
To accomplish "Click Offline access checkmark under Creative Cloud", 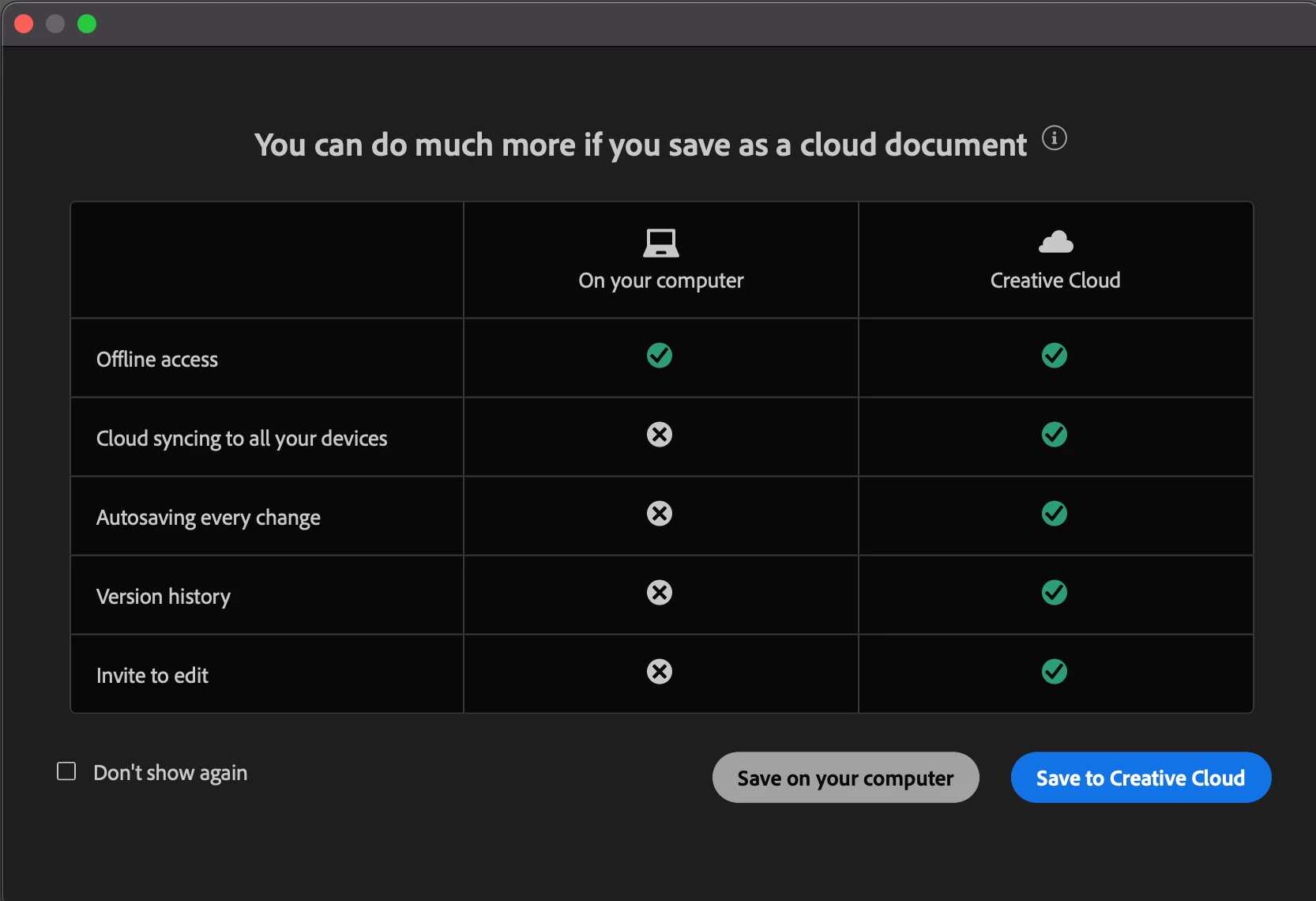I will 1055,356.
